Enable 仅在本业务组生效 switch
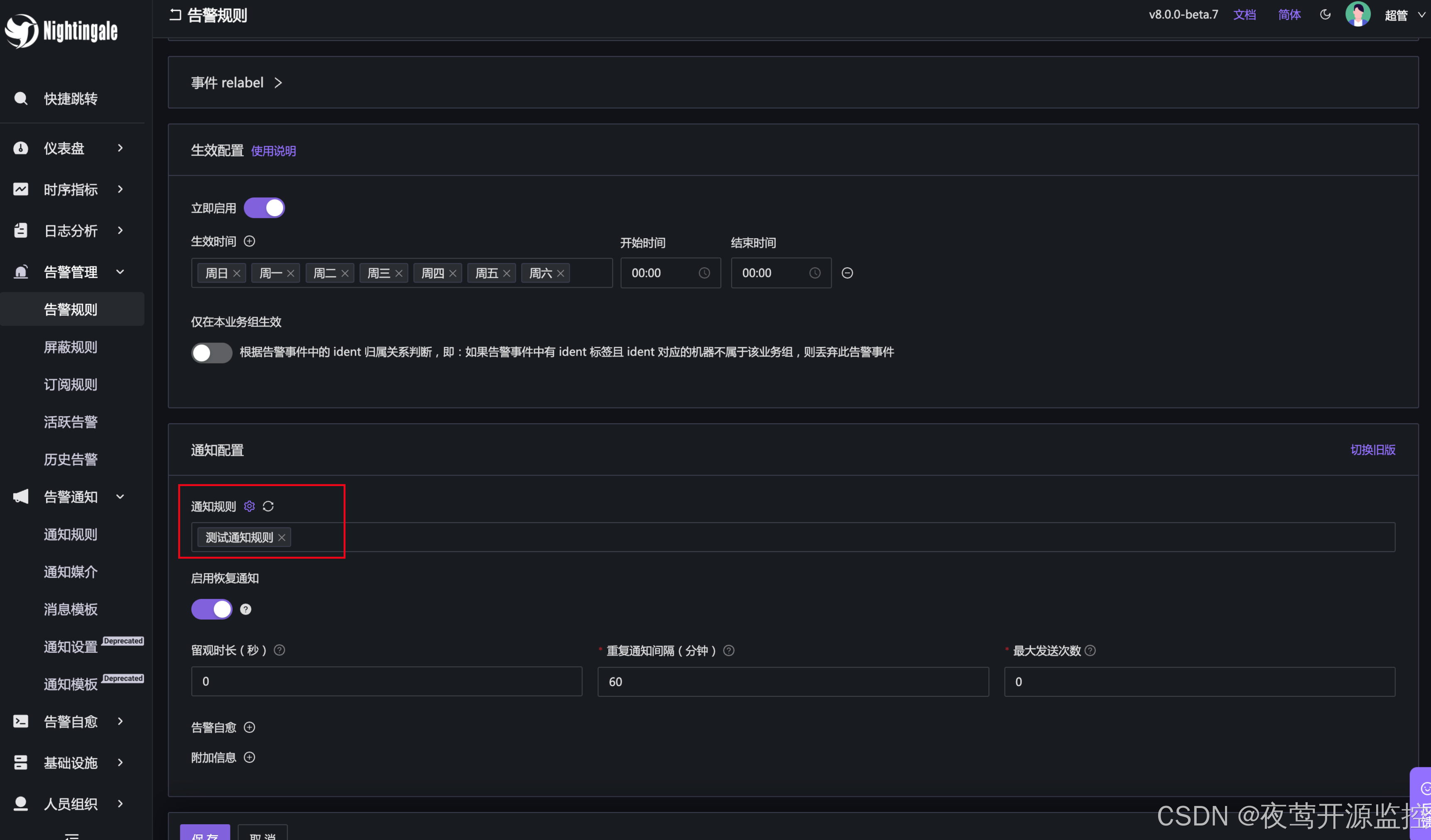Image resolution: width=1431 pixels, height=840 pixels. (211, 352)
